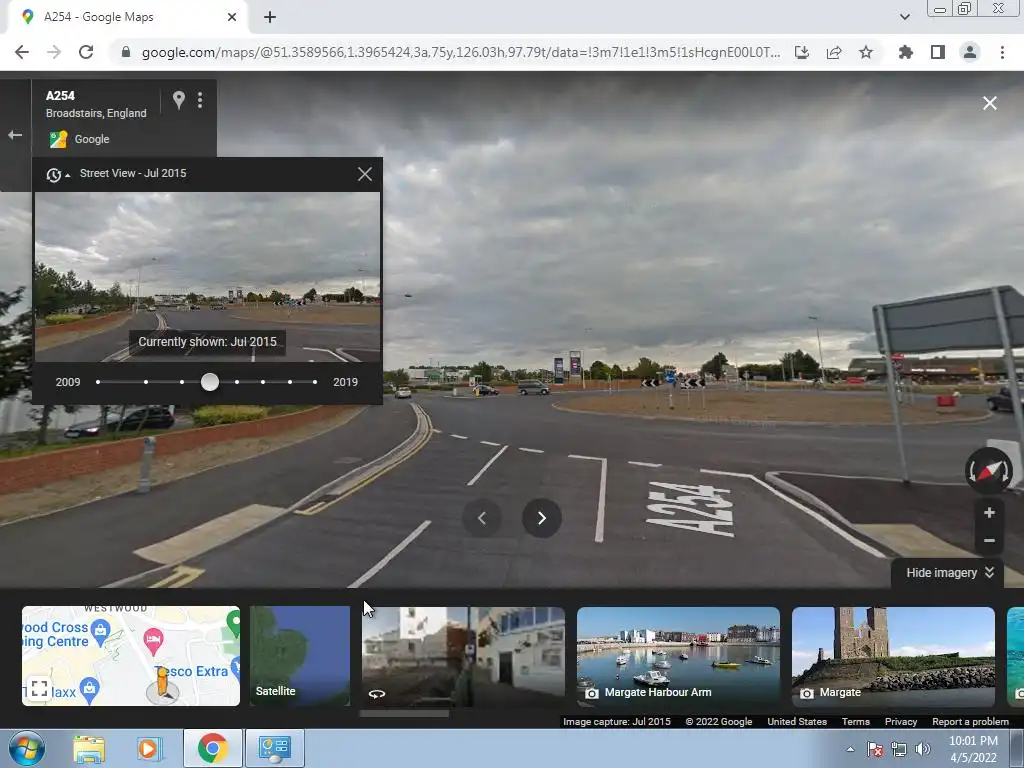Click the network tray icon
The image size is (1024, 768).
(899, 749)
